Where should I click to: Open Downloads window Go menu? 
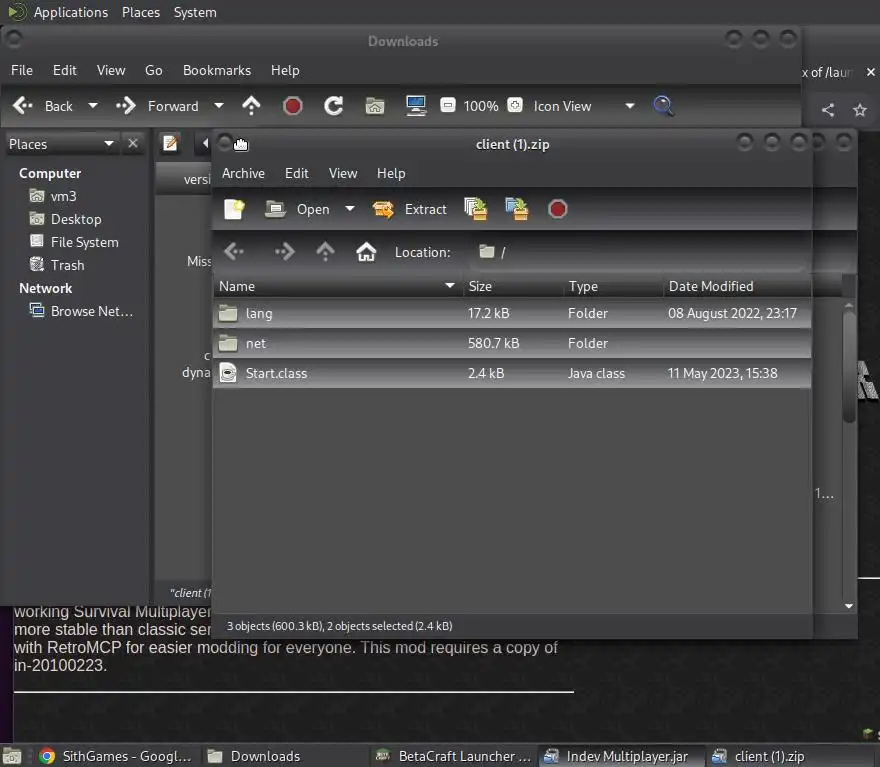coord(154,70)
